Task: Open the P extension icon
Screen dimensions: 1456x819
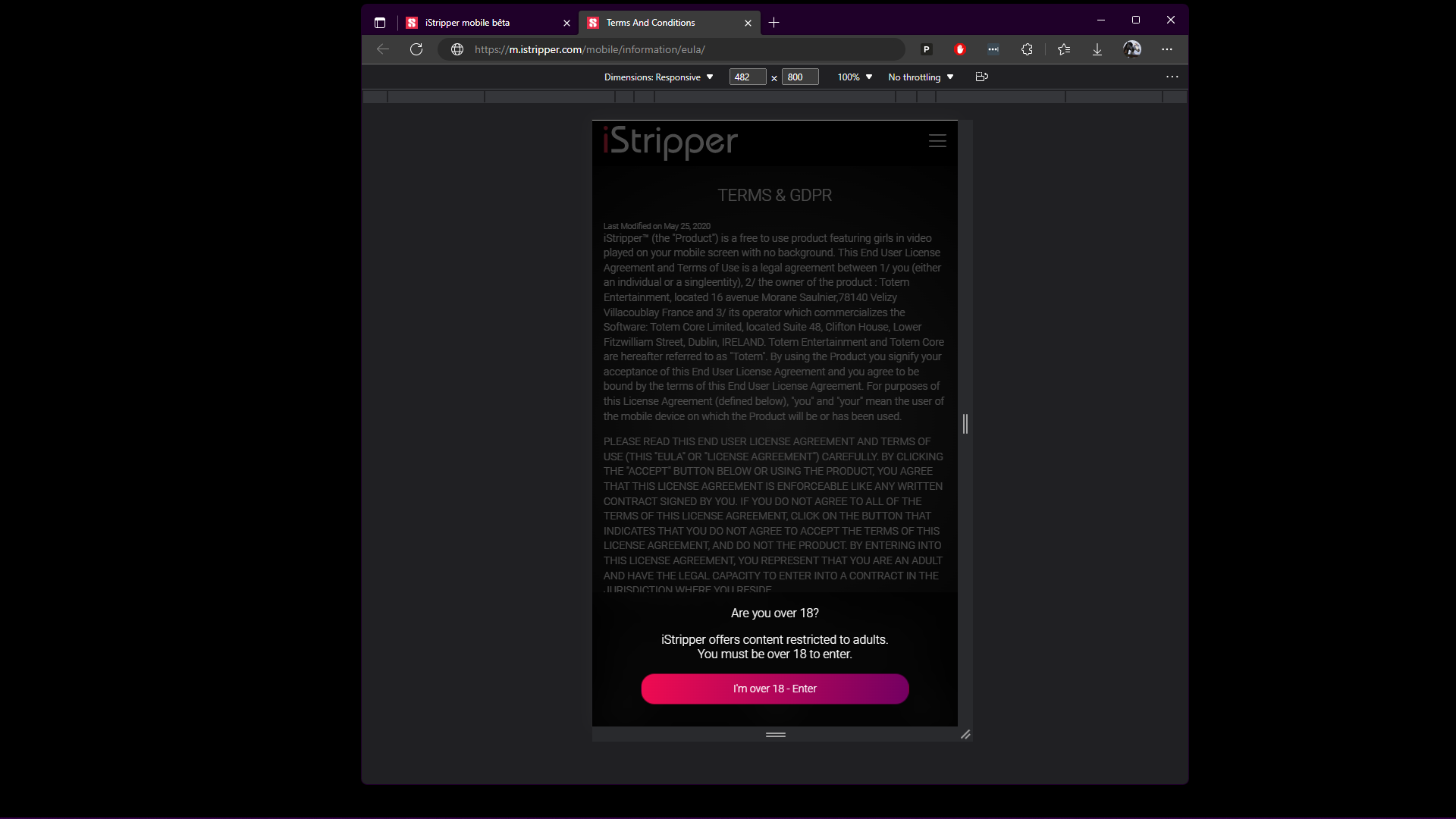Action: tap(926, 49)
